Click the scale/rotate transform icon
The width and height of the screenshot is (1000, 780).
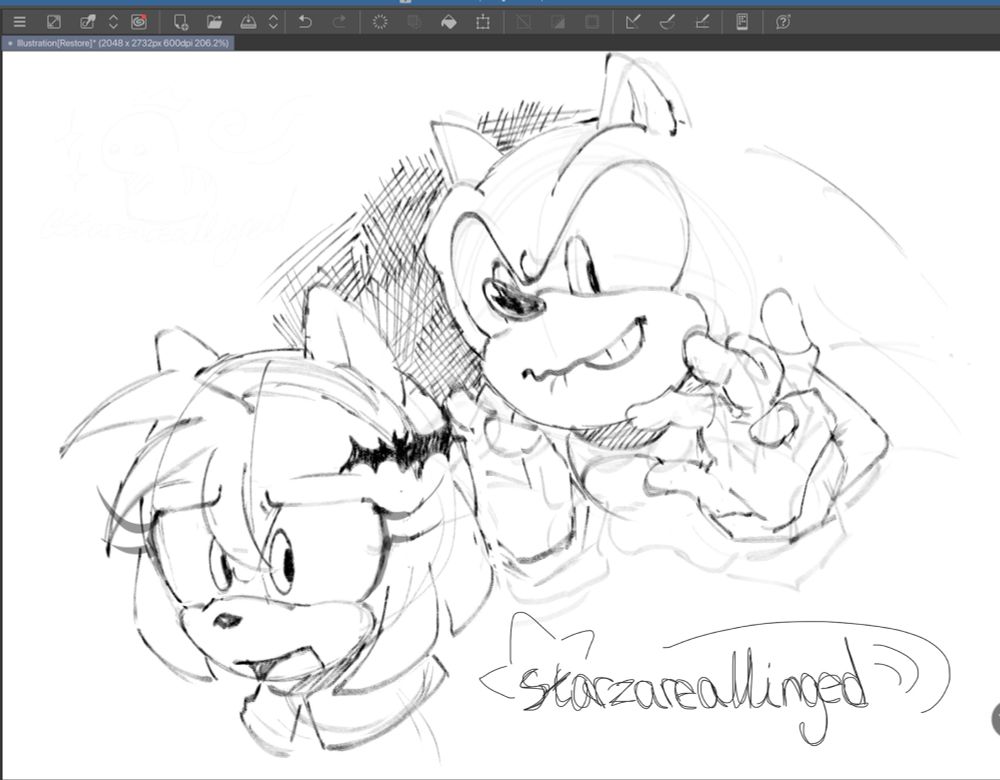(x=483, y=22)
